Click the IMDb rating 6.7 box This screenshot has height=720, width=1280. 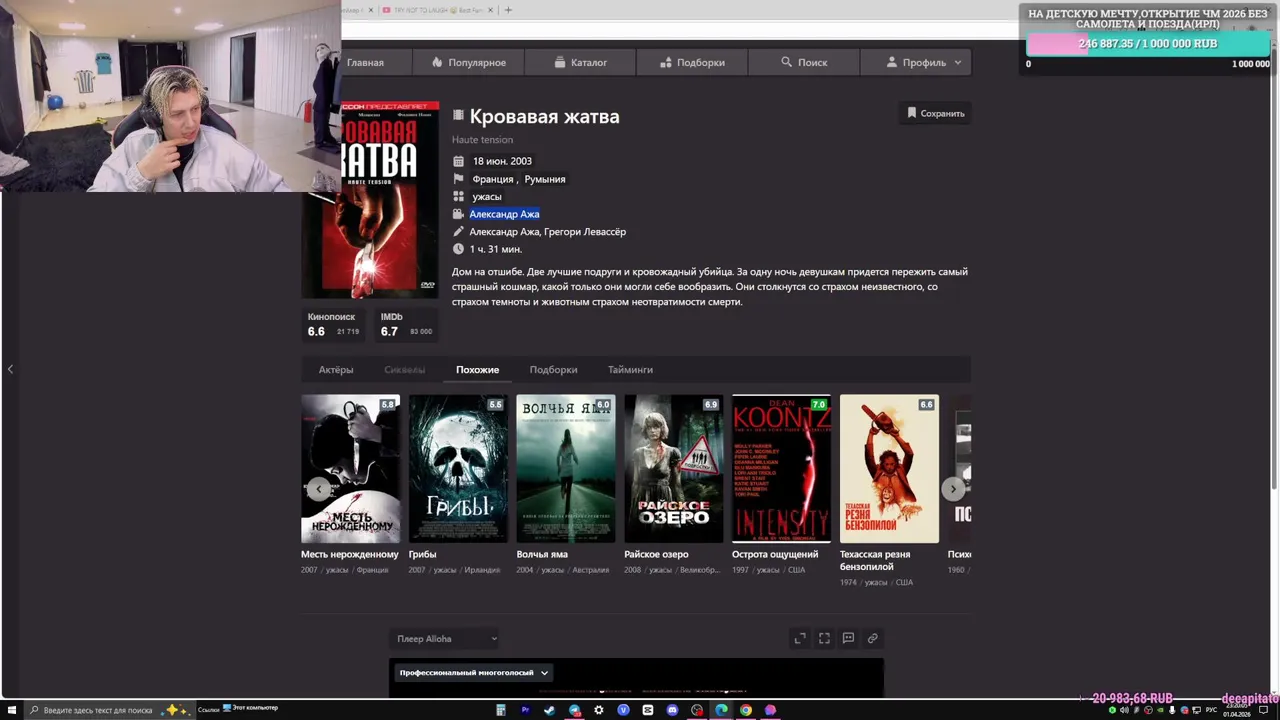coord(405,324)
